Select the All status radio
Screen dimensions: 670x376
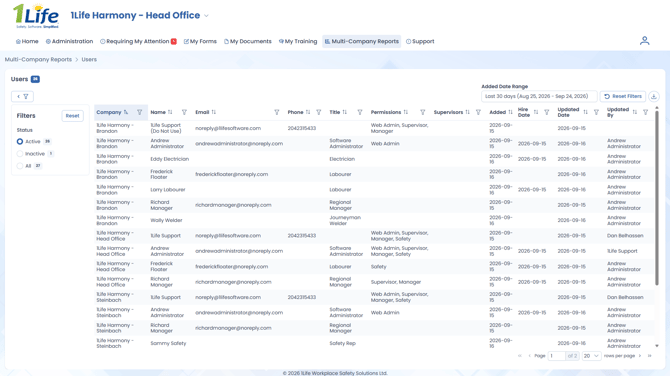(x=20, y=166)
